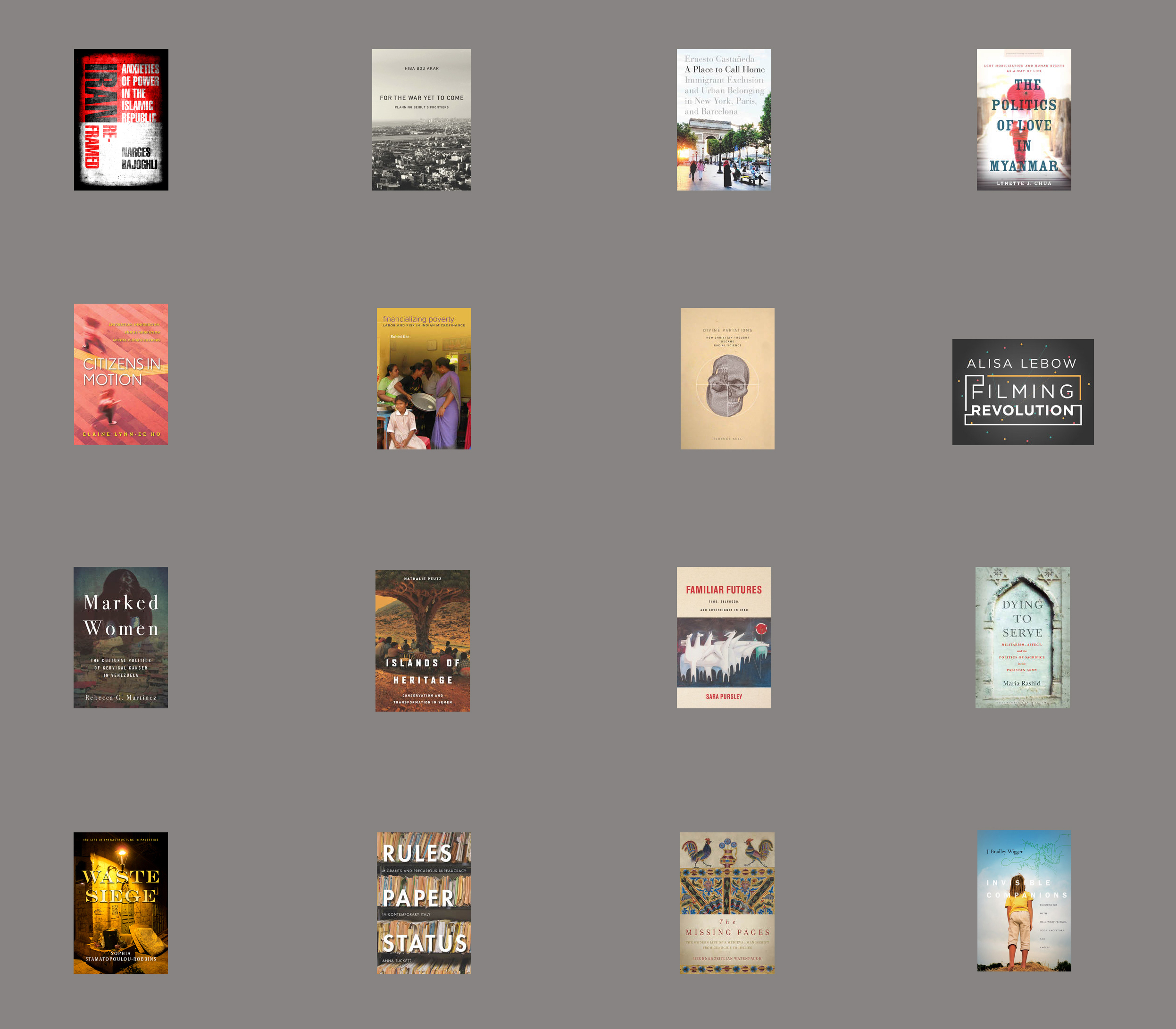
Task: Open Islands of Heritage cover
Action: pyautogui.click(x=423, y=641)
